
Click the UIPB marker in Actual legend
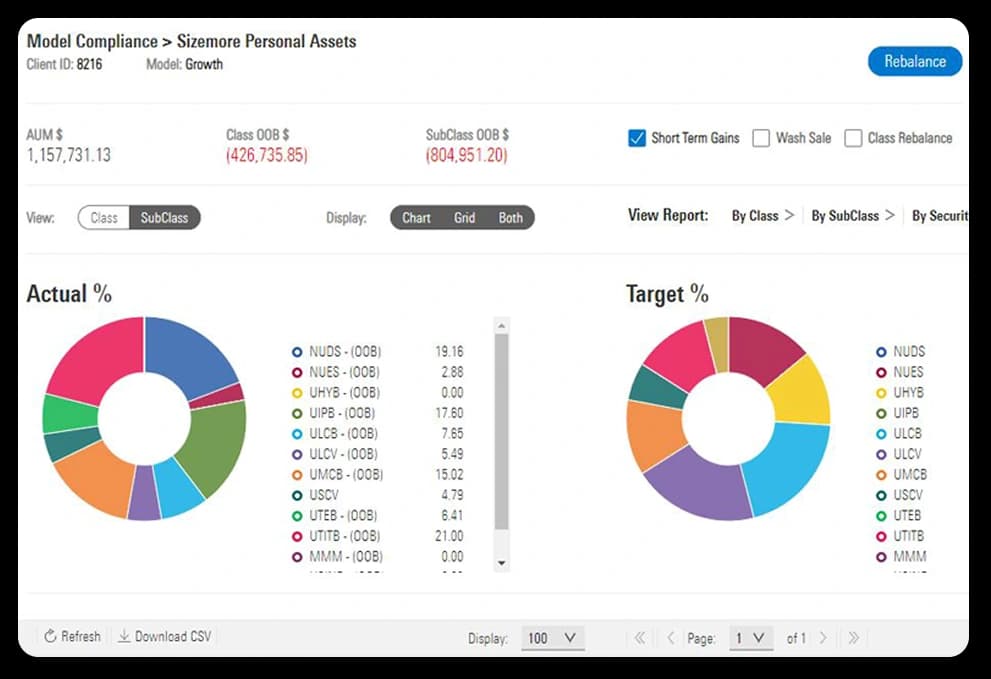[297, 413]
